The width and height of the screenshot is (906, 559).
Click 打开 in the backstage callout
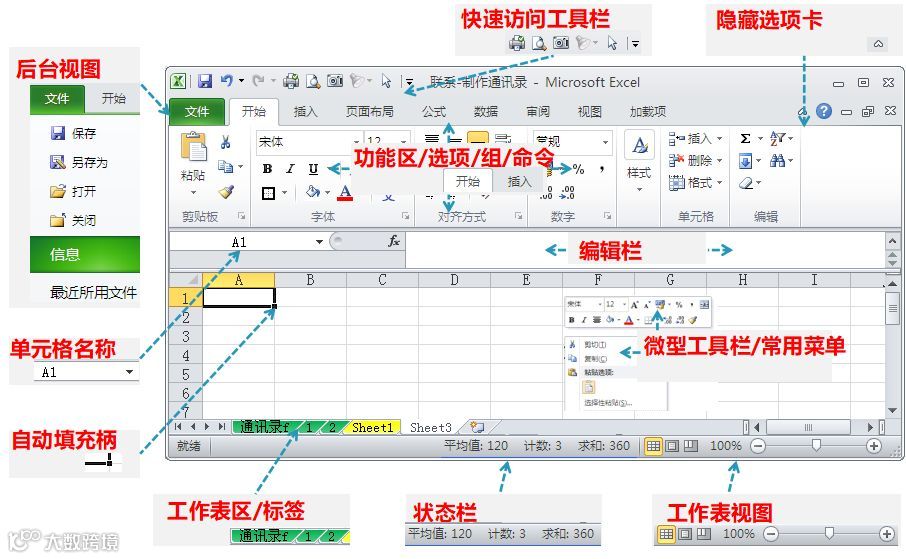pos(73,191)
